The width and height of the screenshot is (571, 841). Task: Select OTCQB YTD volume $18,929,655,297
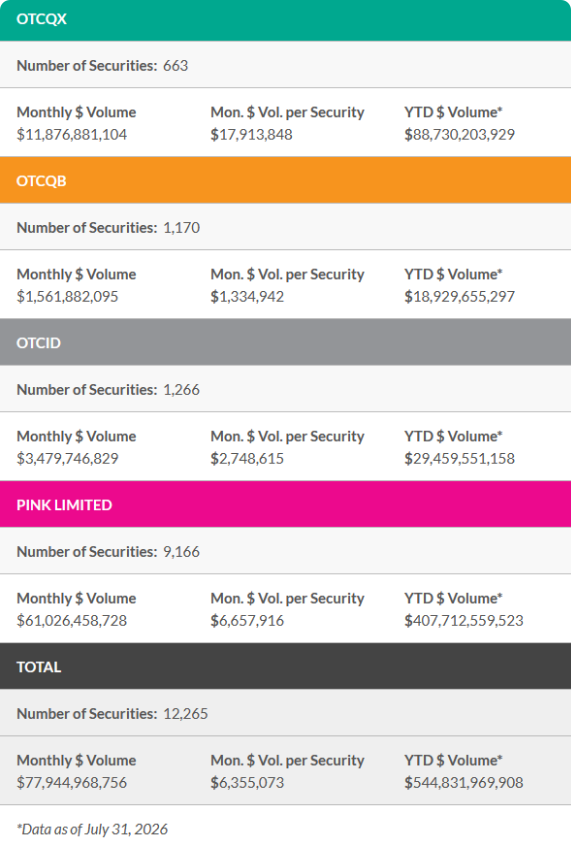coord(459,296)
